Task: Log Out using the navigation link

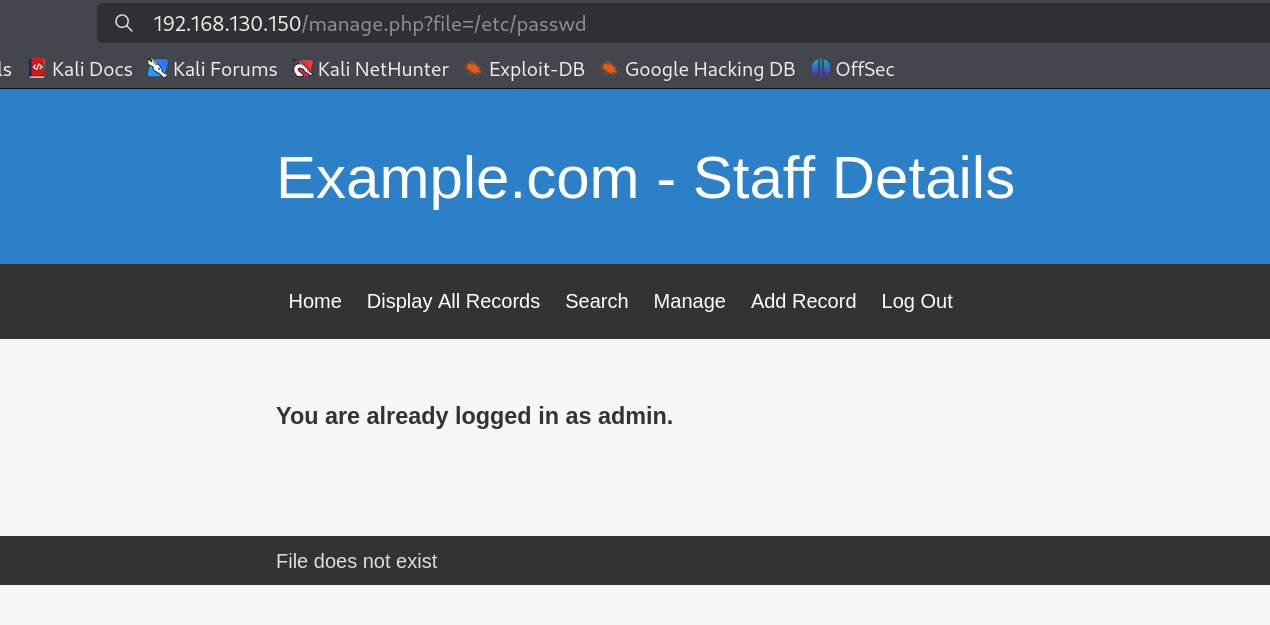Action: point(916,301)
